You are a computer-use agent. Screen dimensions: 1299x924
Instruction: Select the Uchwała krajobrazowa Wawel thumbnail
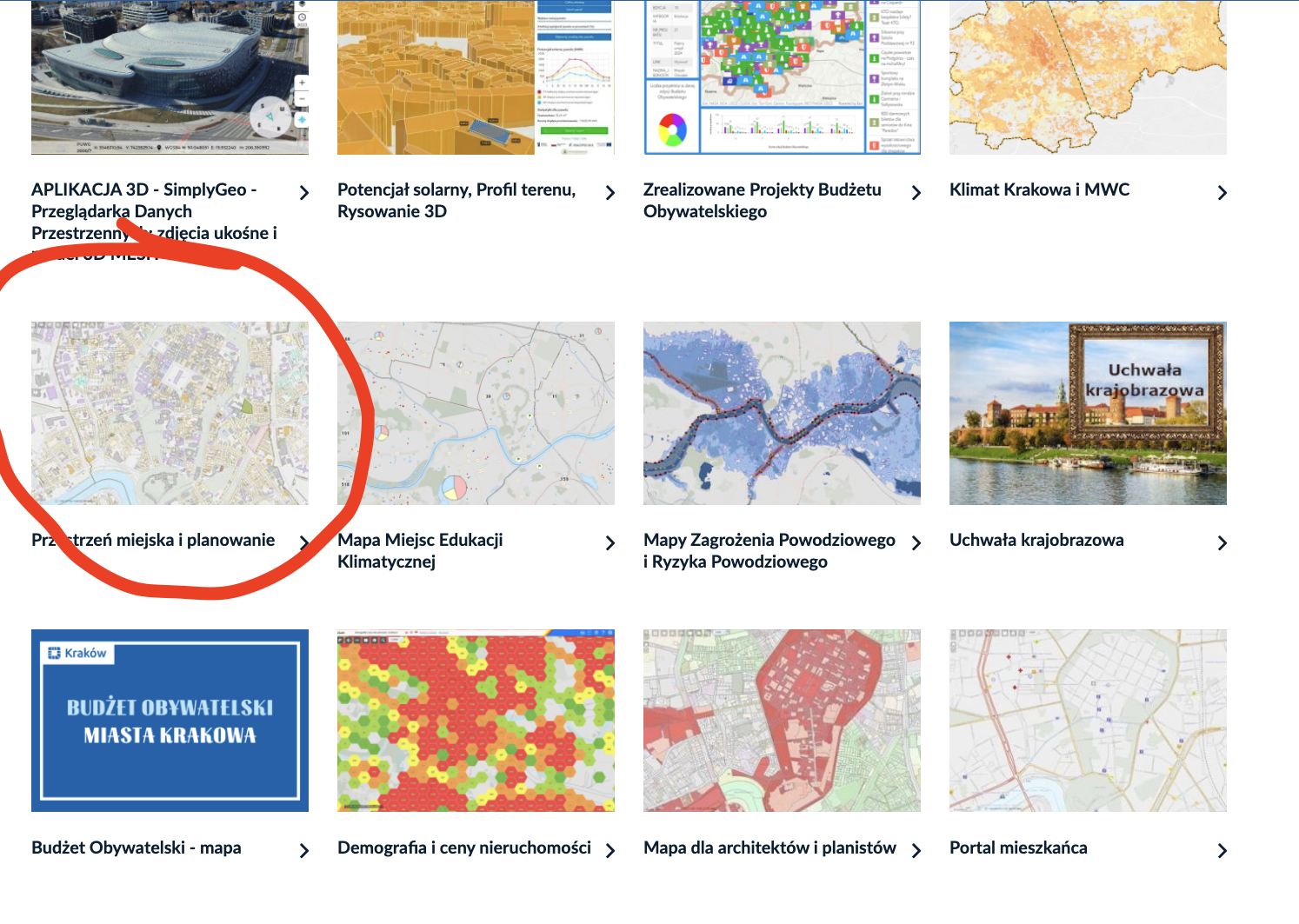click(1088, 413)
